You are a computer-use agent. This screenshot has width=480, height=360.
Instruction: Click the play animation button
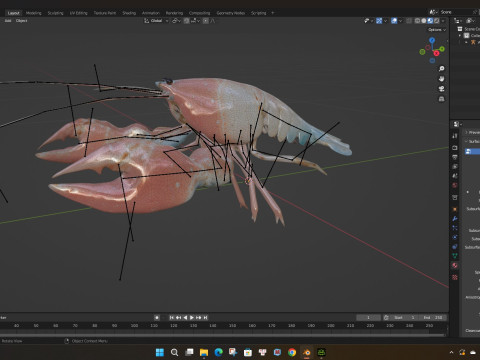[x=192, y=318]
